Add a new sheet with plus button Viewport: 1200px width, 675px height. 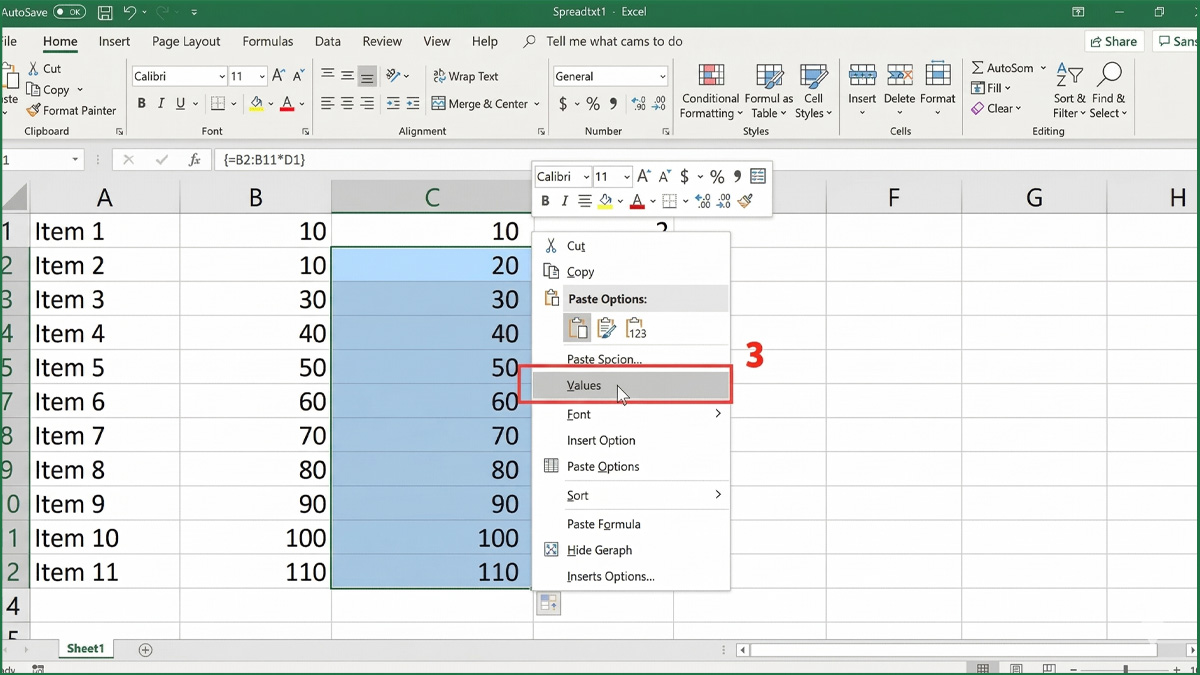pyautogui.click(x=145, y=650)
